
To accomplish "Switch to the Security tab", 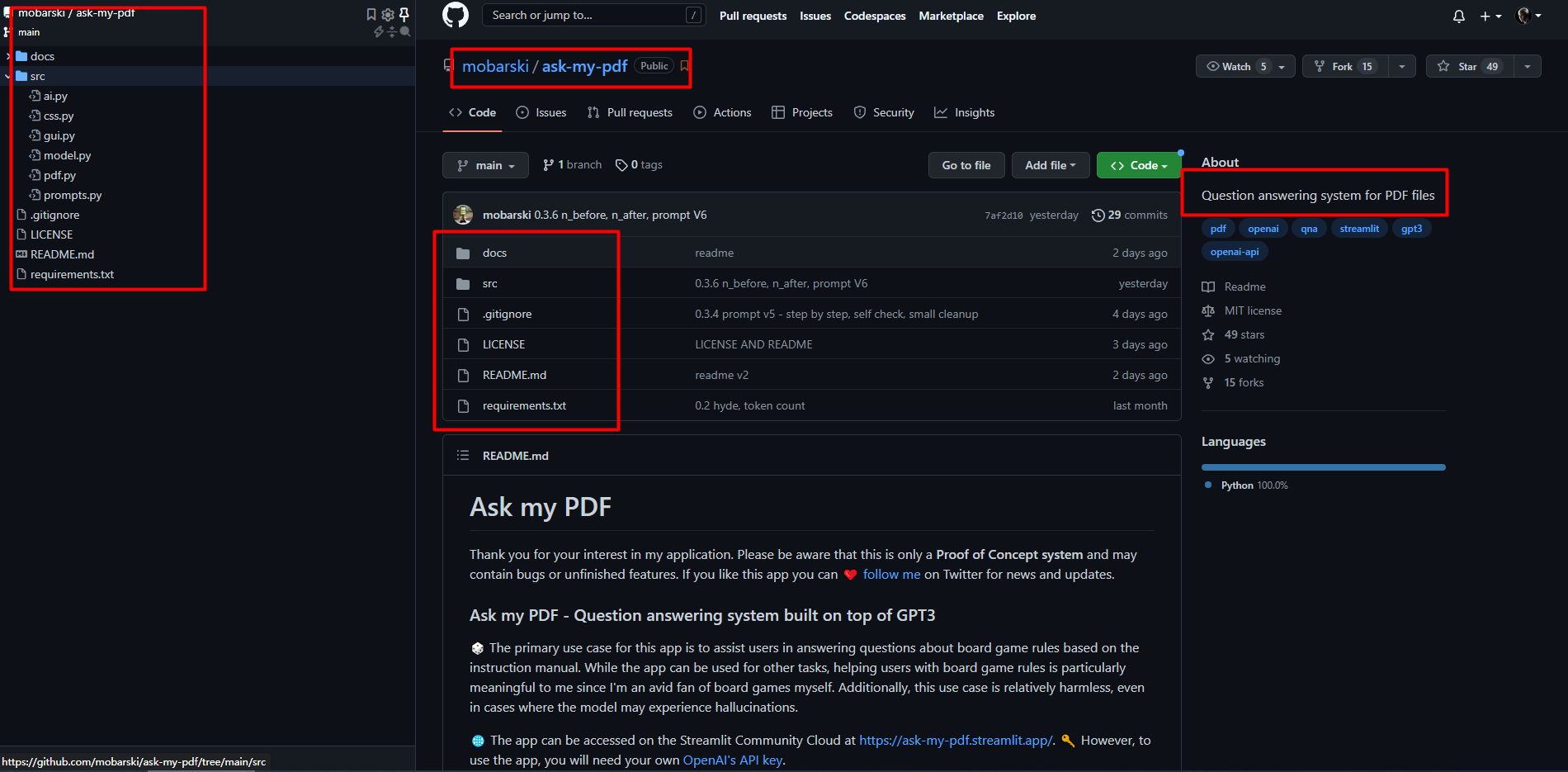I will (x=884, y=112).
